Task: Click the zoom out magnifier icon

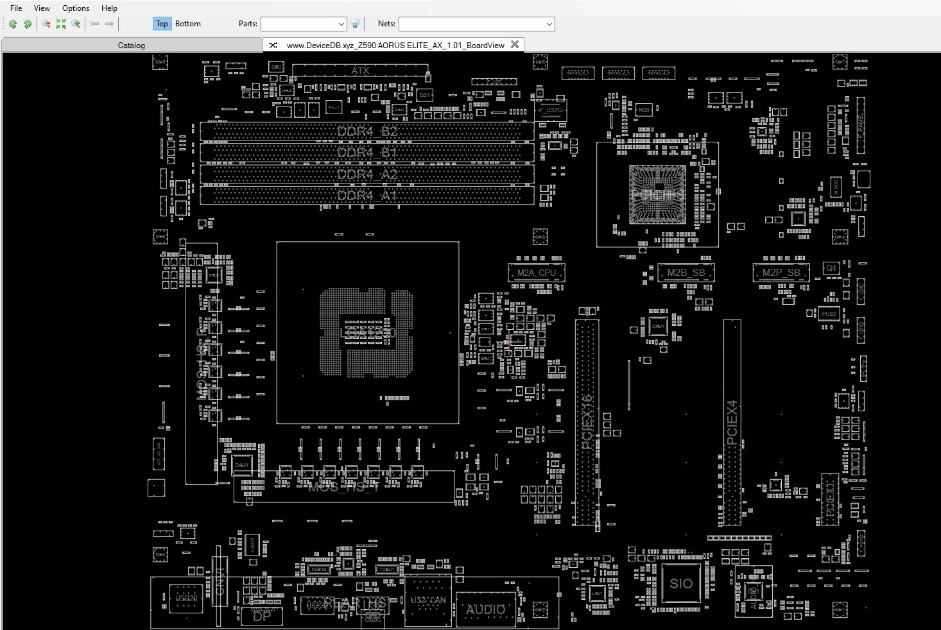Action: pos(46,24)
